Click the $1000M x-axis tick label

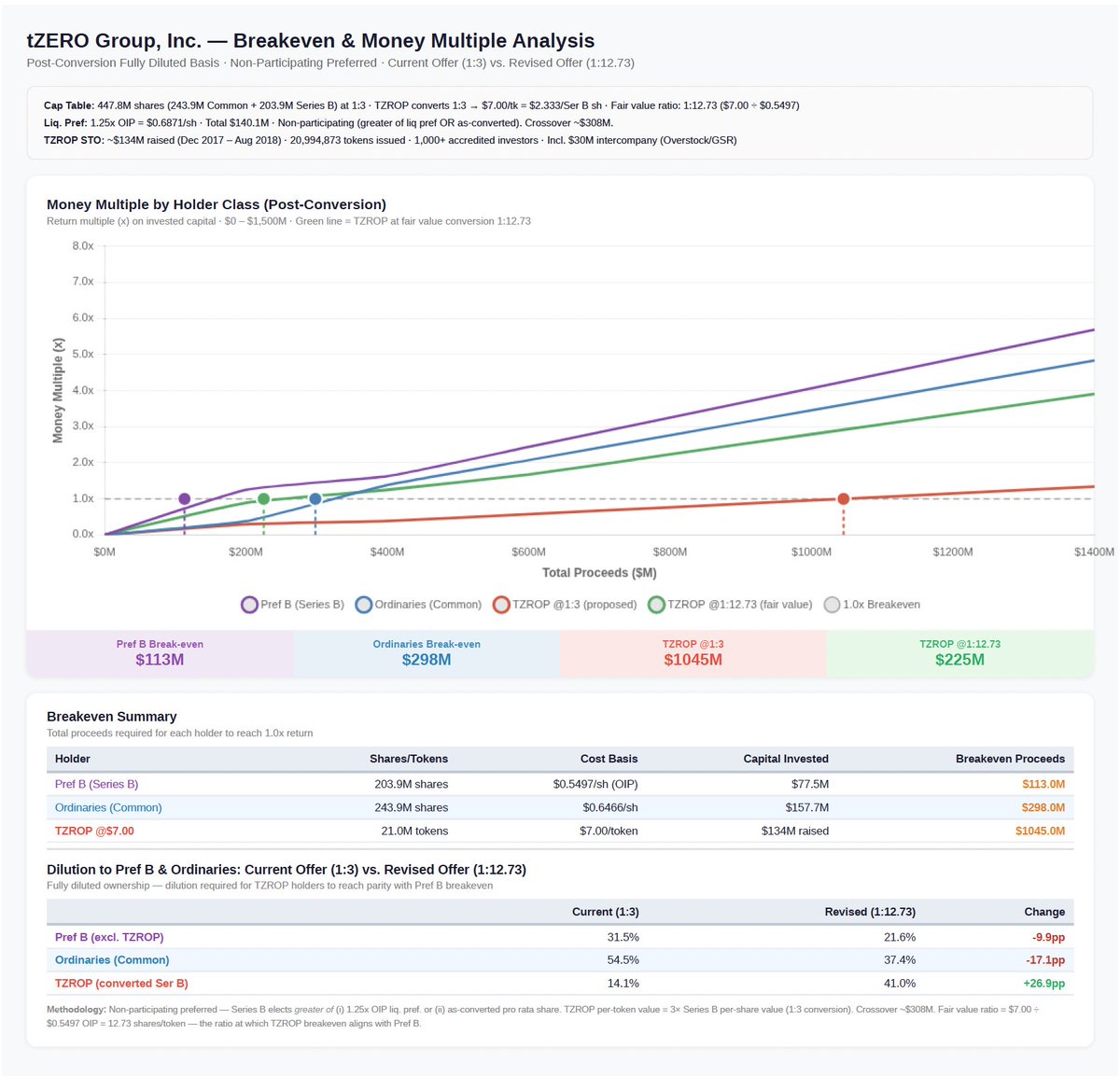[811, 552]
